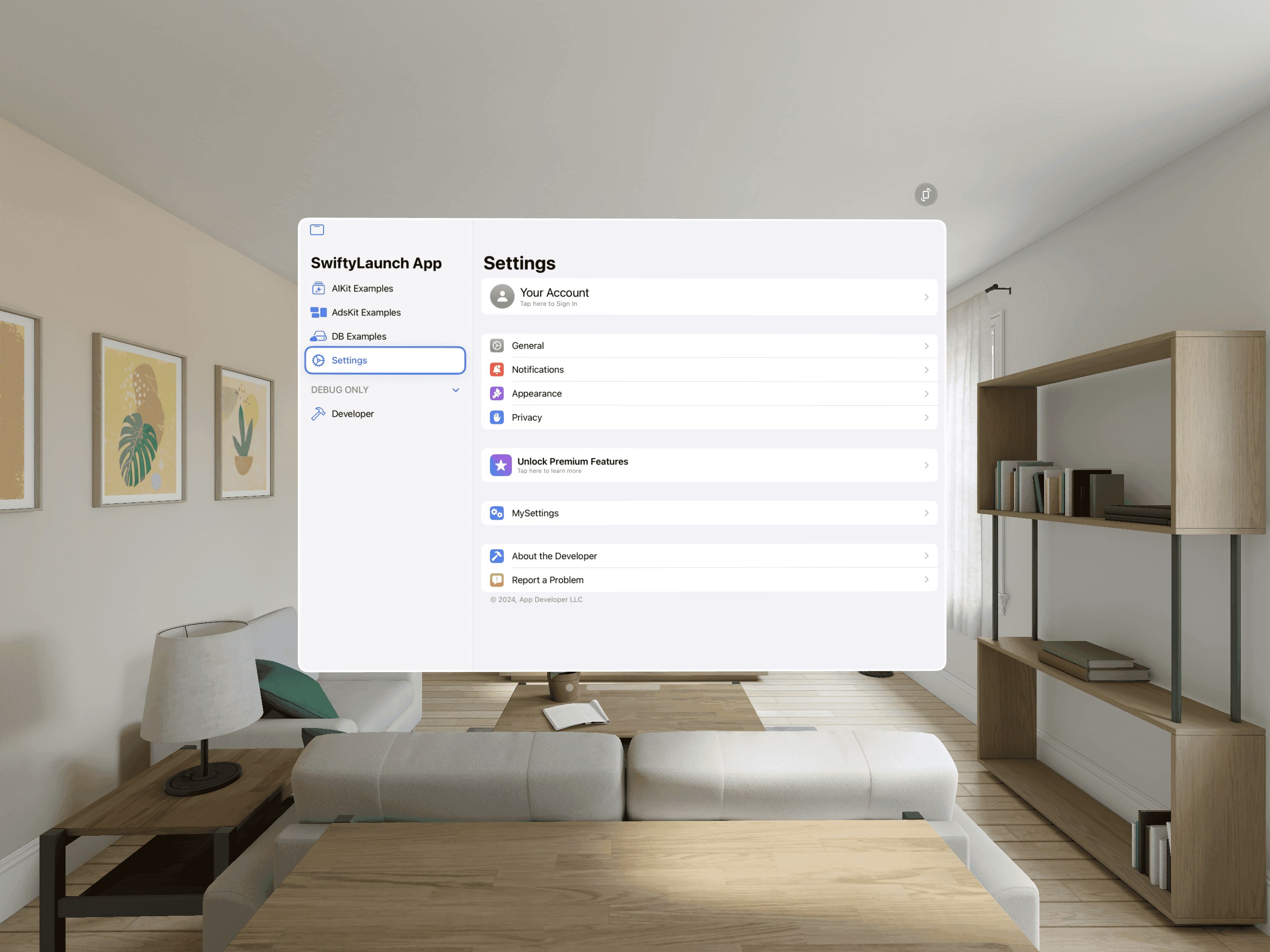
Task: Click the circular icon in top-right corner
Action: pyautogui.click(x=925, y=194)
